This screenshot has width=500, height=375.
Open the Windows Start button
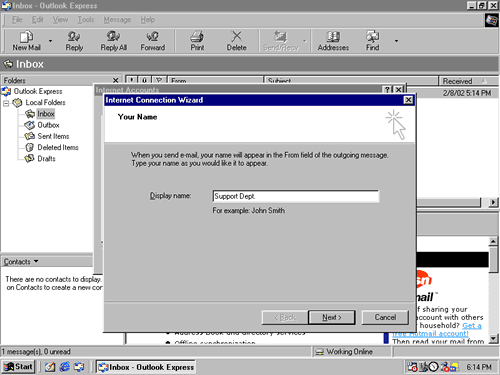click(x=18, y=367)
